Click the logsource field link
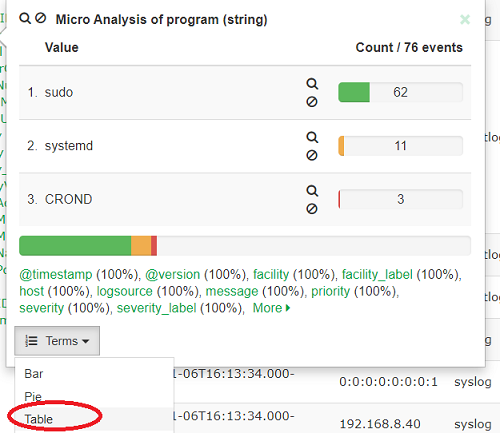The width and height of the screenshot is (500, 433). click(x=124, y=291)
